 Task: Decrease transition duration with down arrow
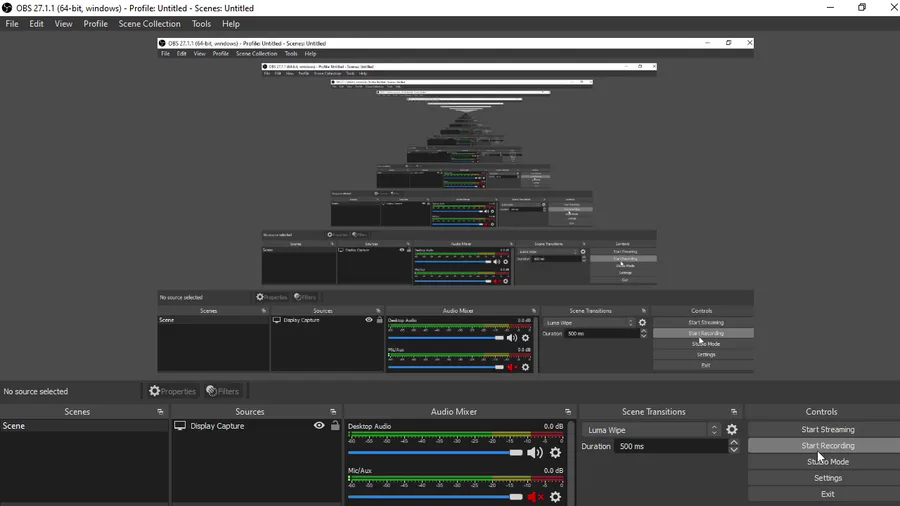[x=734, y=450]
